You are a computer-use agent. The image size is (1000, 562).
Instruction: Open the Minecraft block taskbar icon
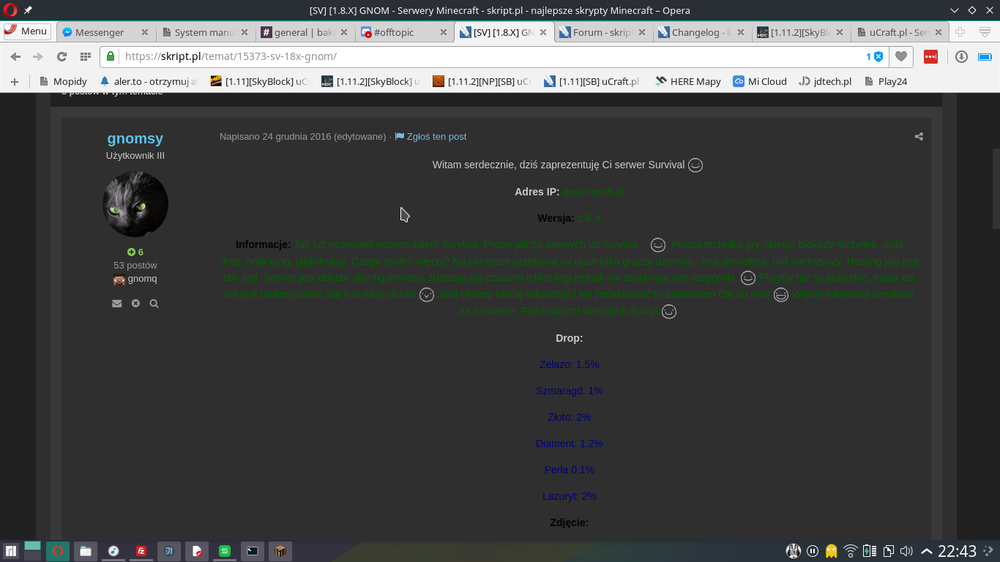(281, 551)
